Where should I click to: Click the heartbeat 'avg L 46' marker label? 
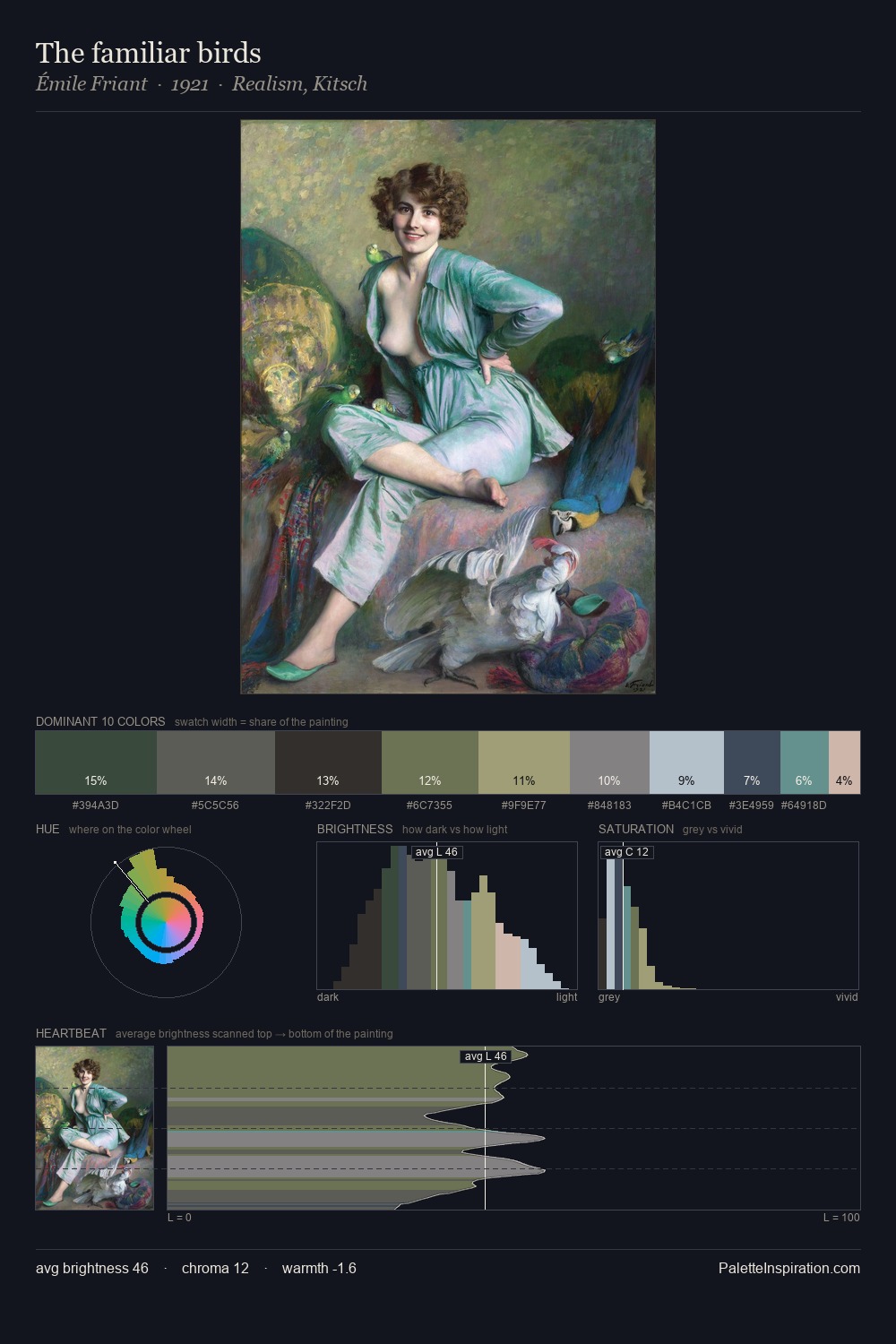pos(487,1056)
